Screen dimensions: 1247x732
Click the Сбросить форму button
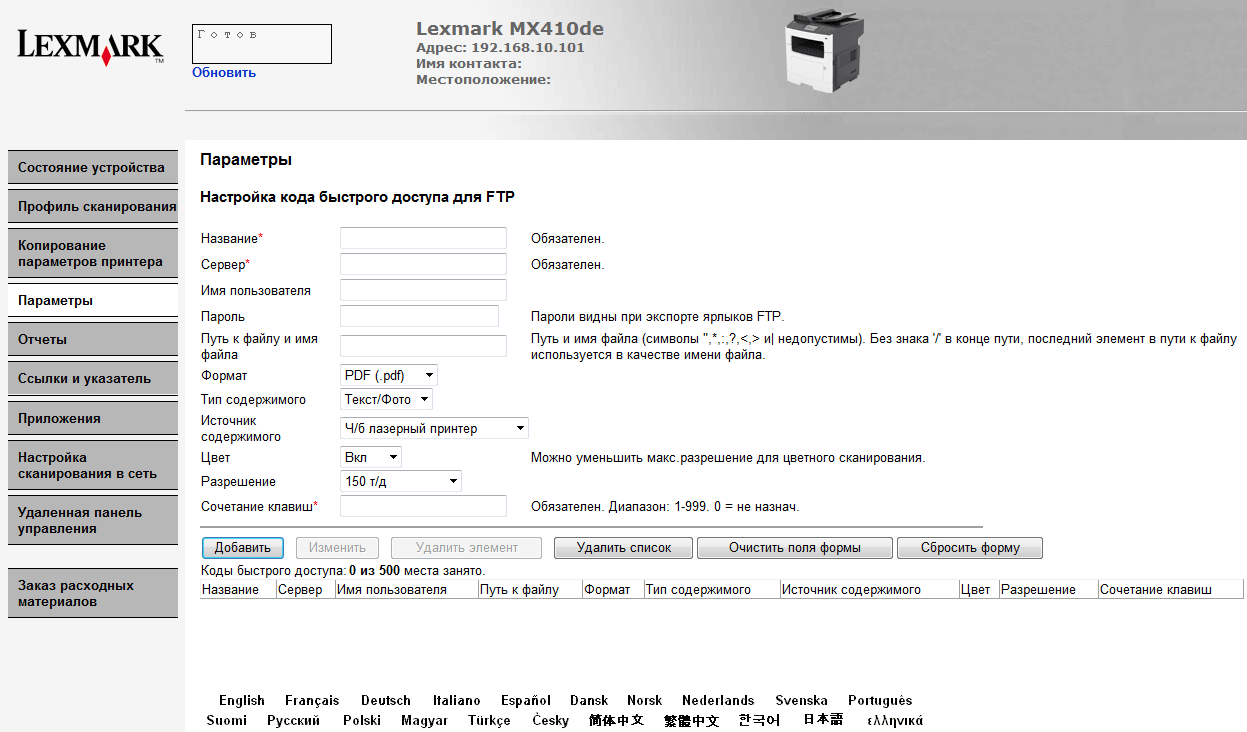coord(970,548)
